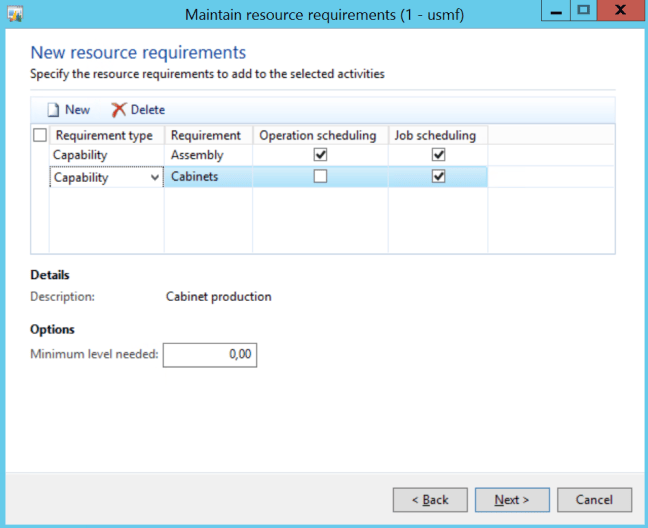
Task: Click the New label in toolbar
Action: click(x=77, y=110)
